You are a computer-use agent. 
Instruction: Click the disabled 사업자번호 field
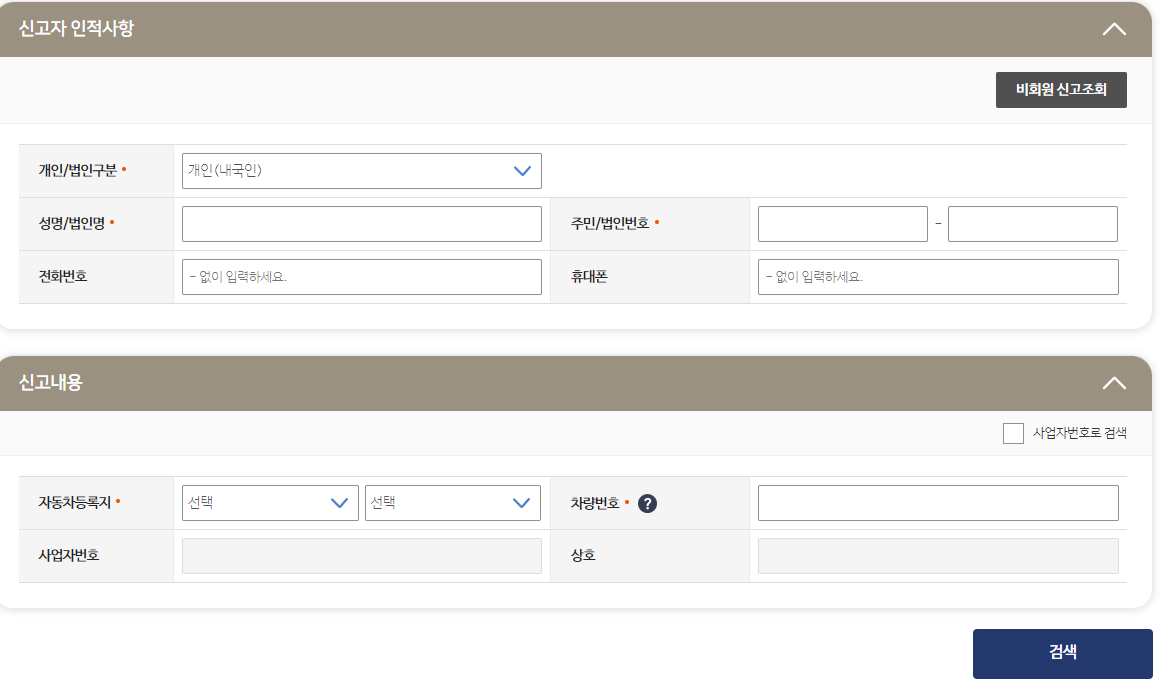(x=361, y=556)
